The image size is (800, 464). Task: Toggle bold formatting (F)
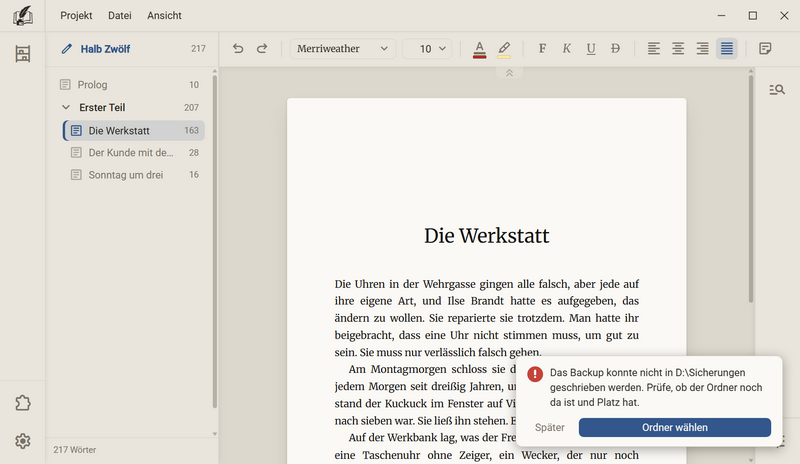(x=542, y=48)
